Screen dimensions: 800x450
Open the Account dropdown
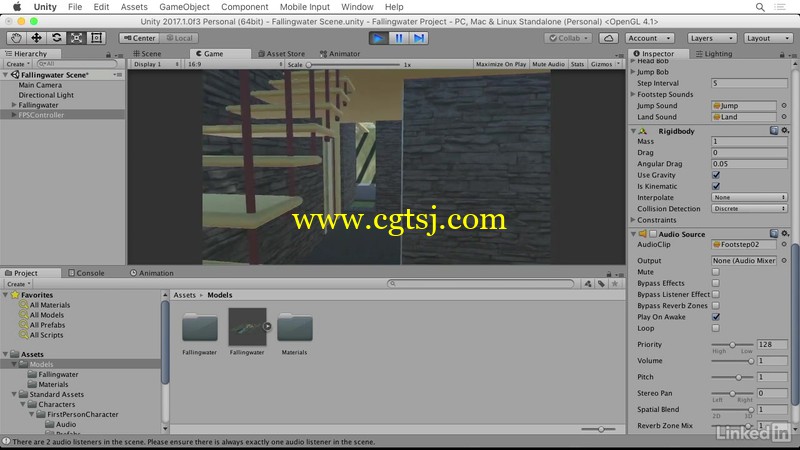(x=649, y=38)
